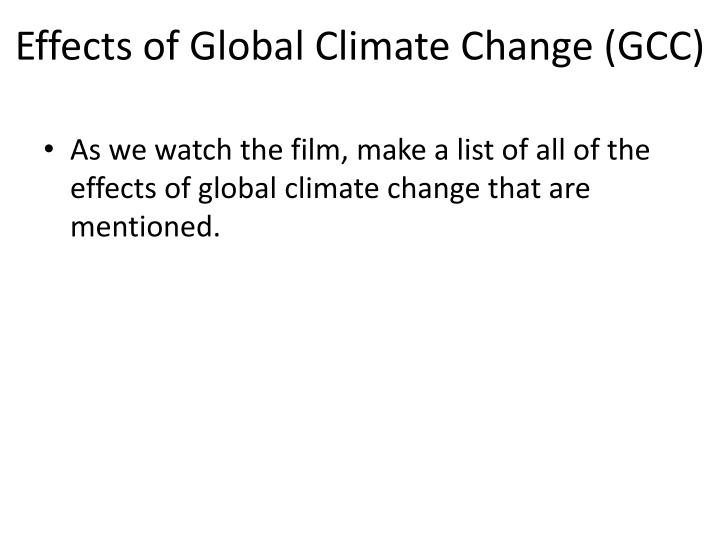Click the word 'climate' in the body text
Viewport: 720px width, 540px height.
331,189
